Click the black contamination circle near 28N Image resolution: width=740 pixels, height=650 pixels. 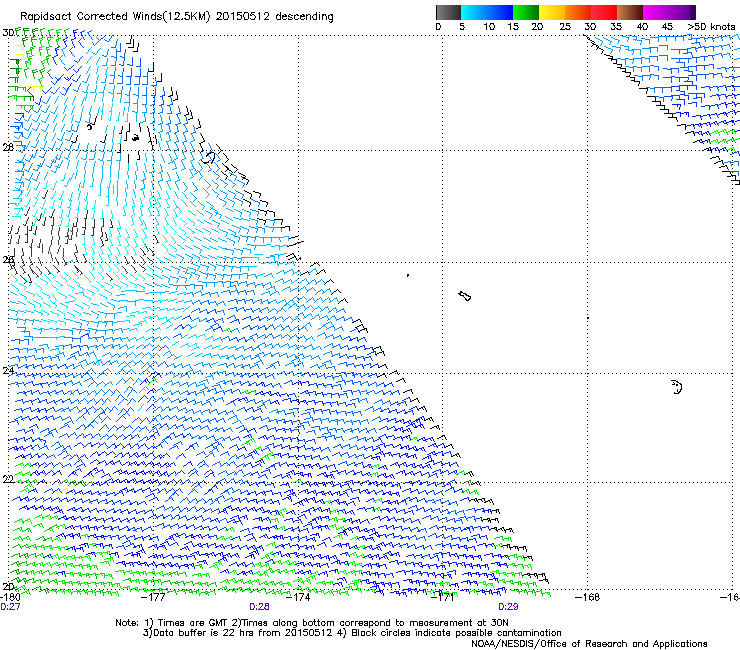209,157
